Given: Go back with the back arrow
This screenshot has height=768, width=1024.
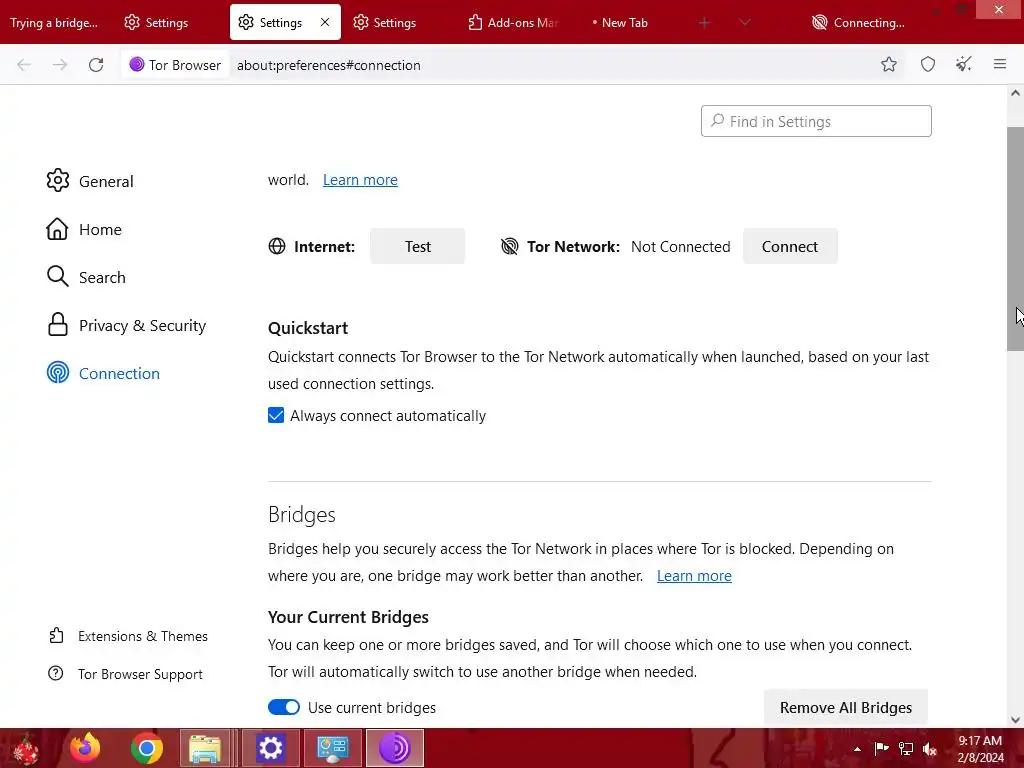Looking at the screenshot, I should pyautogui.click(x=24, y=65).
